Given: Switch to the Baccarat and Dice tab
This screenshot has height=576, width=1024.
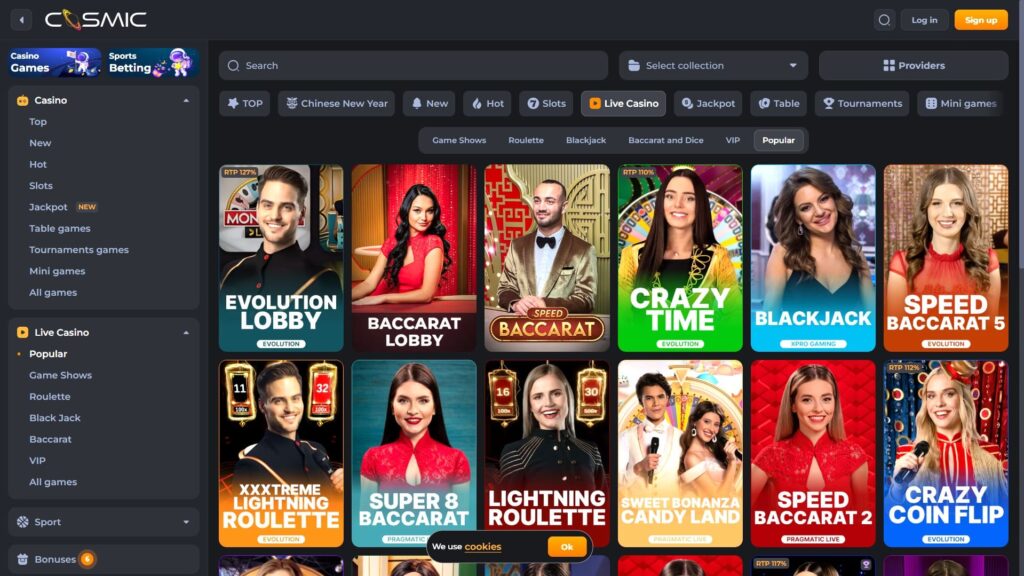Looking at the screenshot, I should 665,140.
